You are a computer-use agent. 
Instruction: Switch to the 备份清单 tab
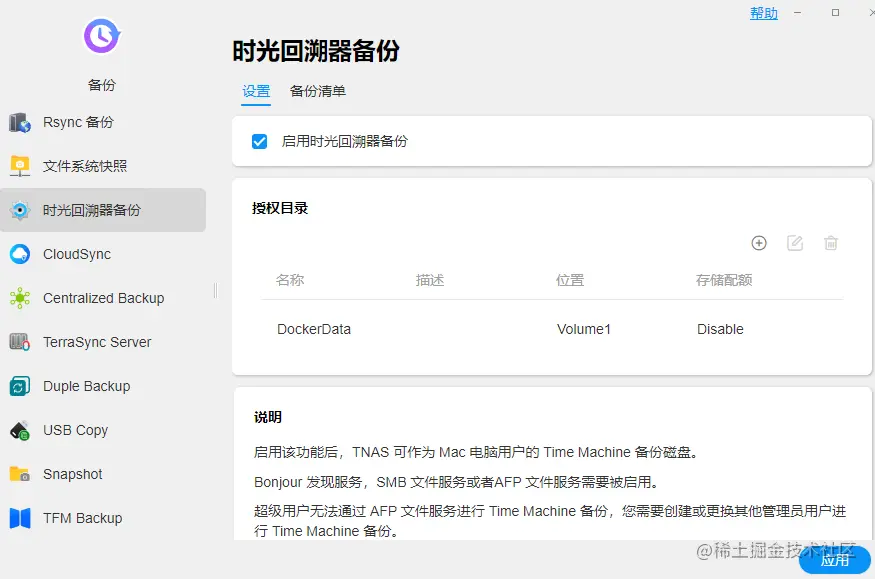[316, 91]
